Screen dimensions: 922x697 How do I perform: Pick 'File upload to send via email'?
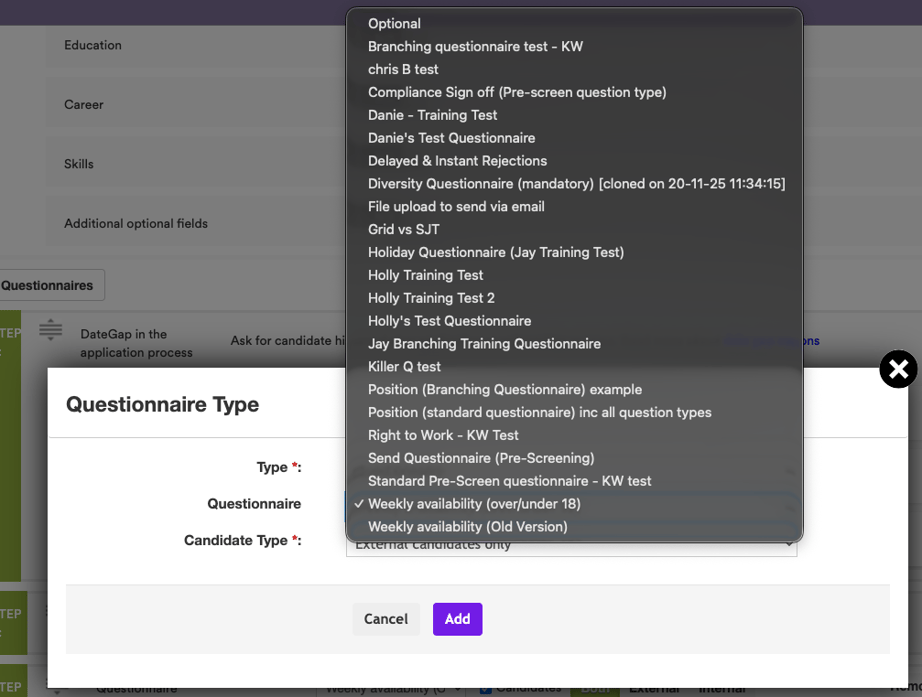[x=456, y=207]
